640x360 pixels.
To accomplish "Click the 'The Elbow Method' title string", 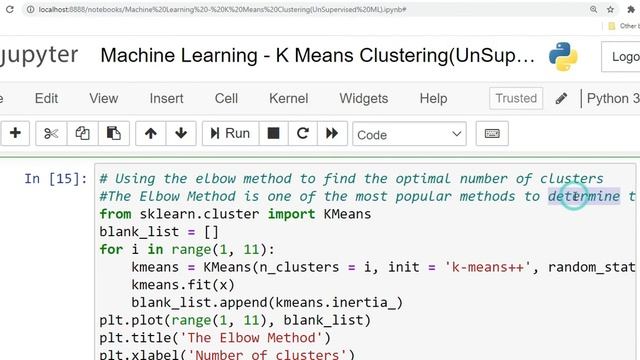I will 252,338.
